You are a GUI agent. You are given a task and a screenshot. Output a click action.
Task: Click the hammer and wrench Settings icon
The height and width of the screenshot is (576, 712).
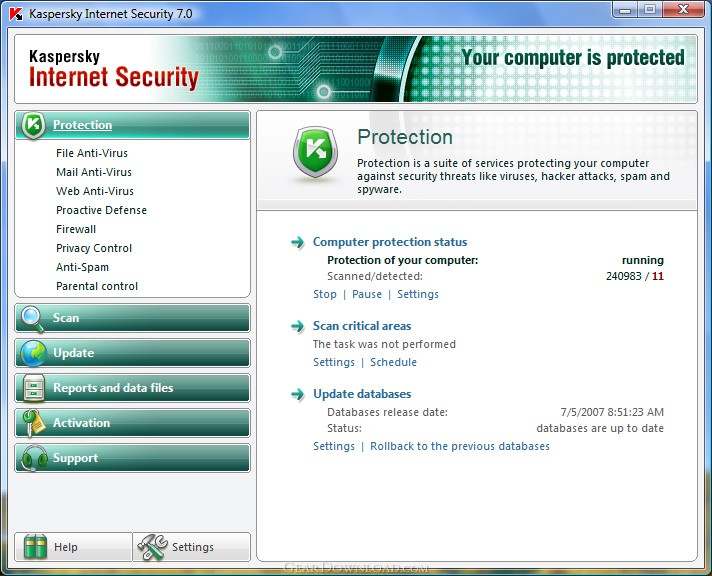click(153, 547)
